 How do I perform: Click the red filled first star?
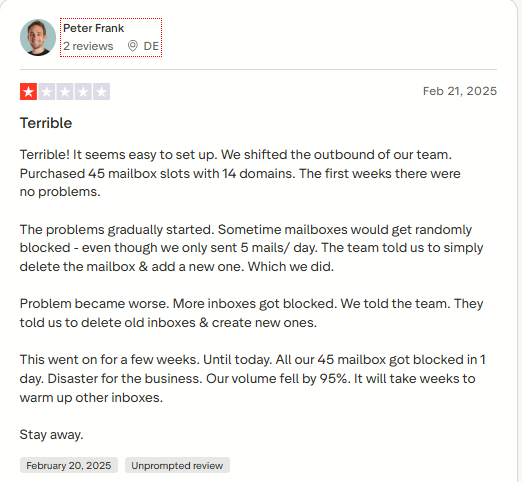pos(28,92)
